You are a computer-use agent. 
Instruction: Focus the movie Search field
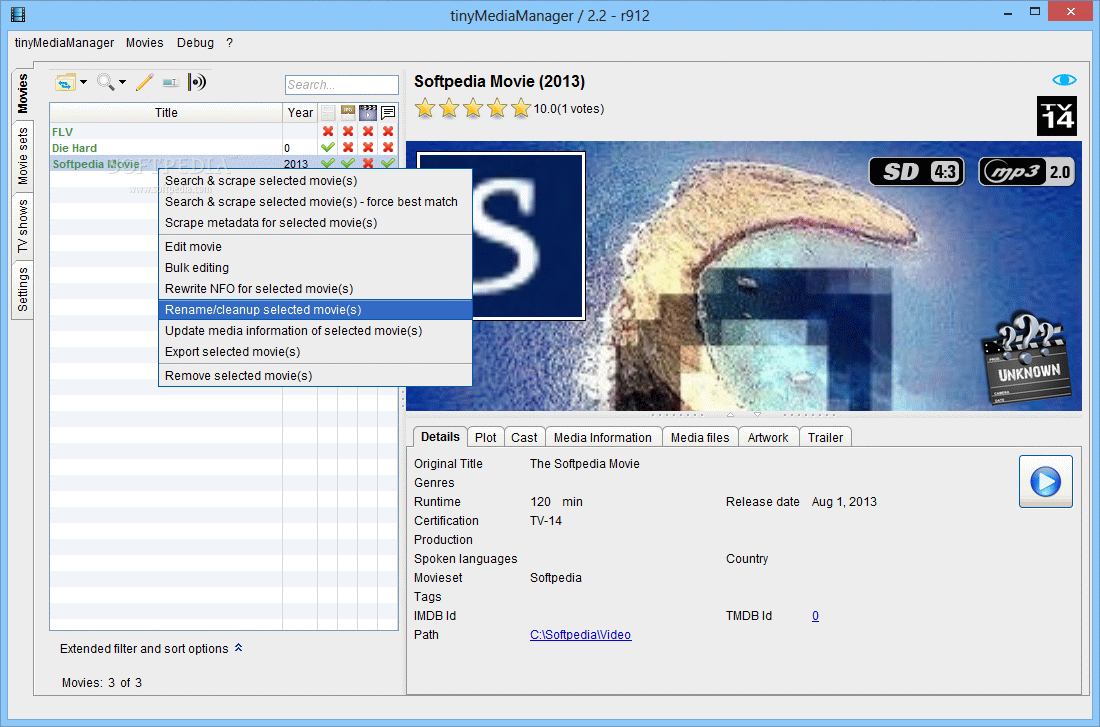tap(342, 84)
